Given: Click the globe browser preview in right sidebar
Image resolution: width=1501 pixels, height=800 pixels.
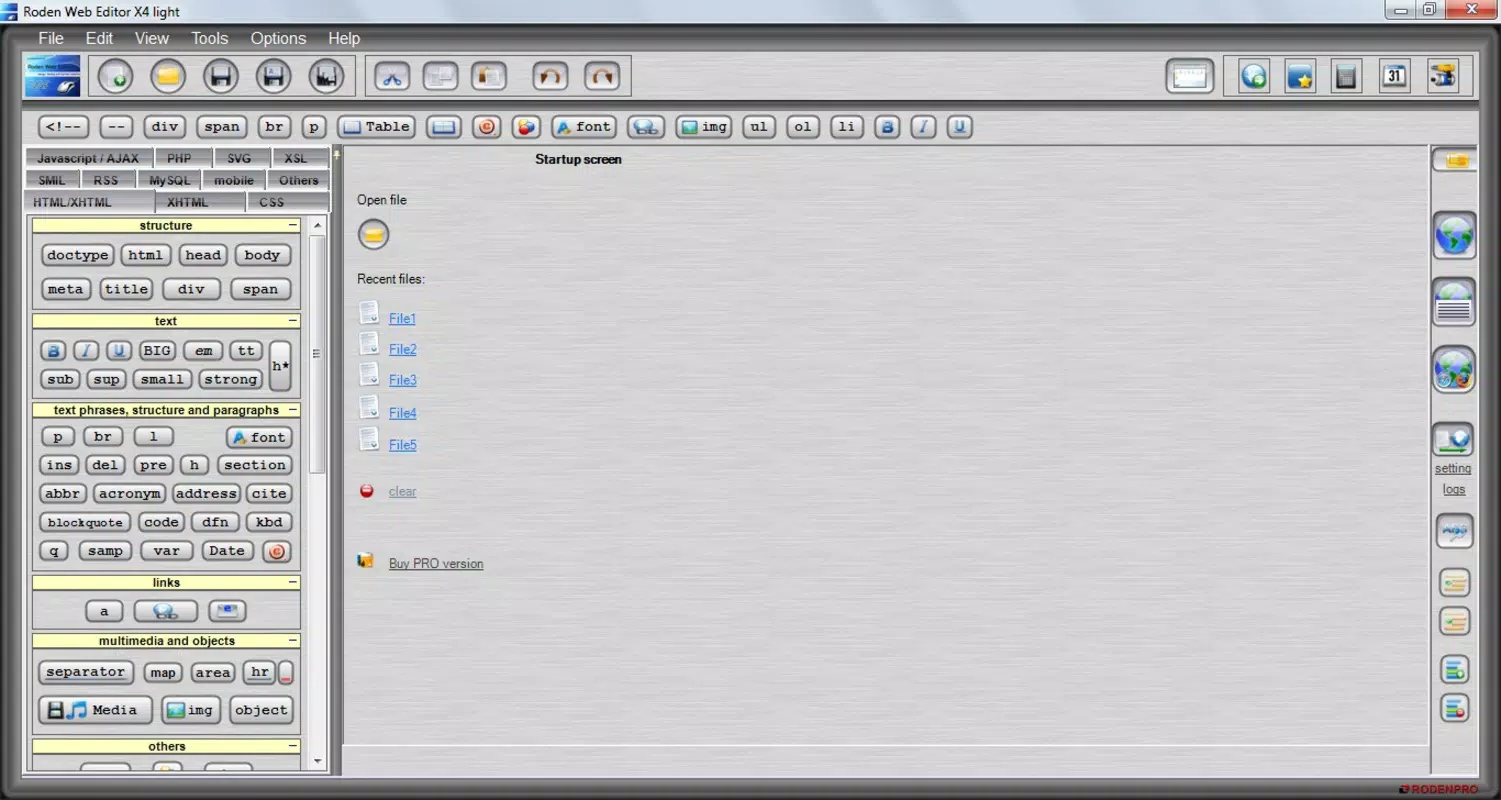Looking at the screenshot, I should pos(1454,236).
